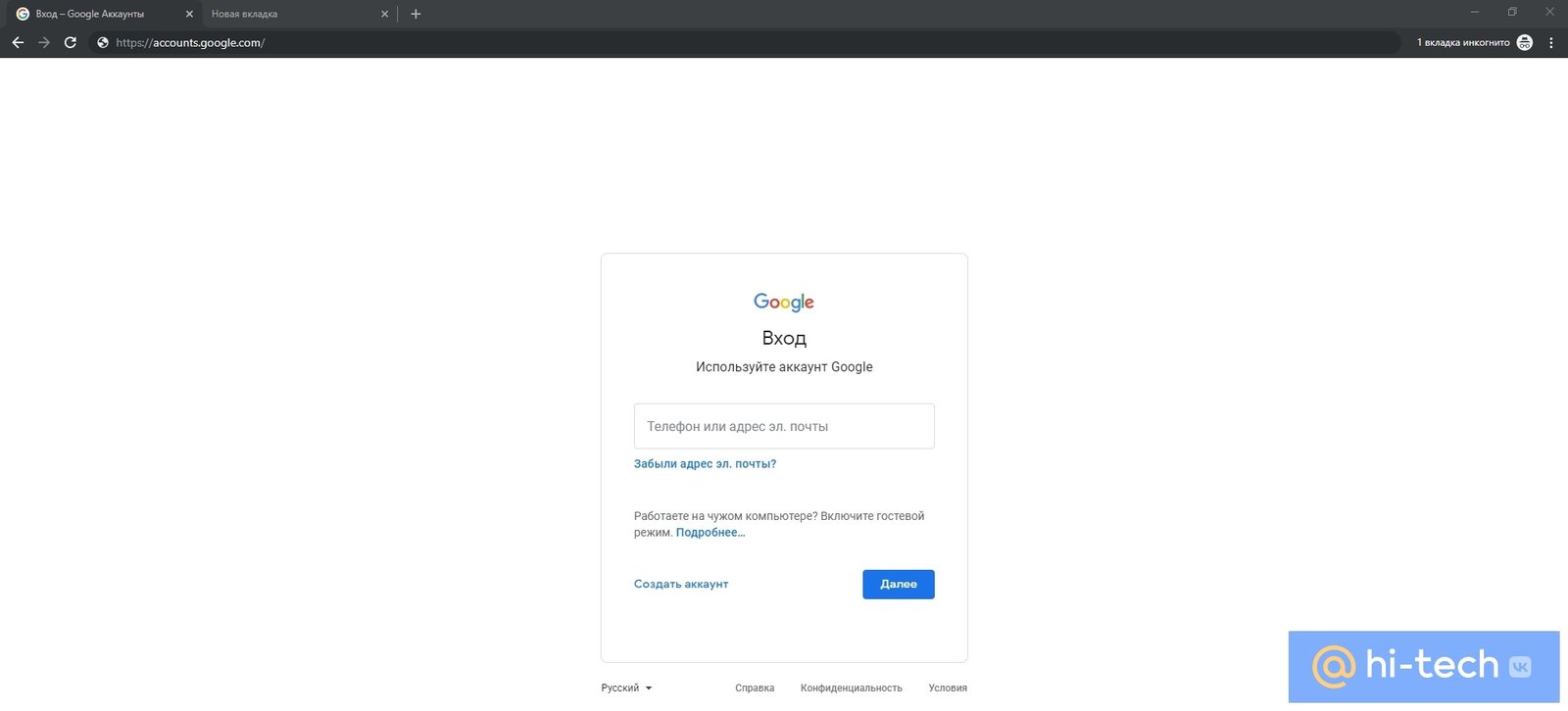1568x711 pixels.
Task: Reload the Google sign-in page
Action: 71,42
